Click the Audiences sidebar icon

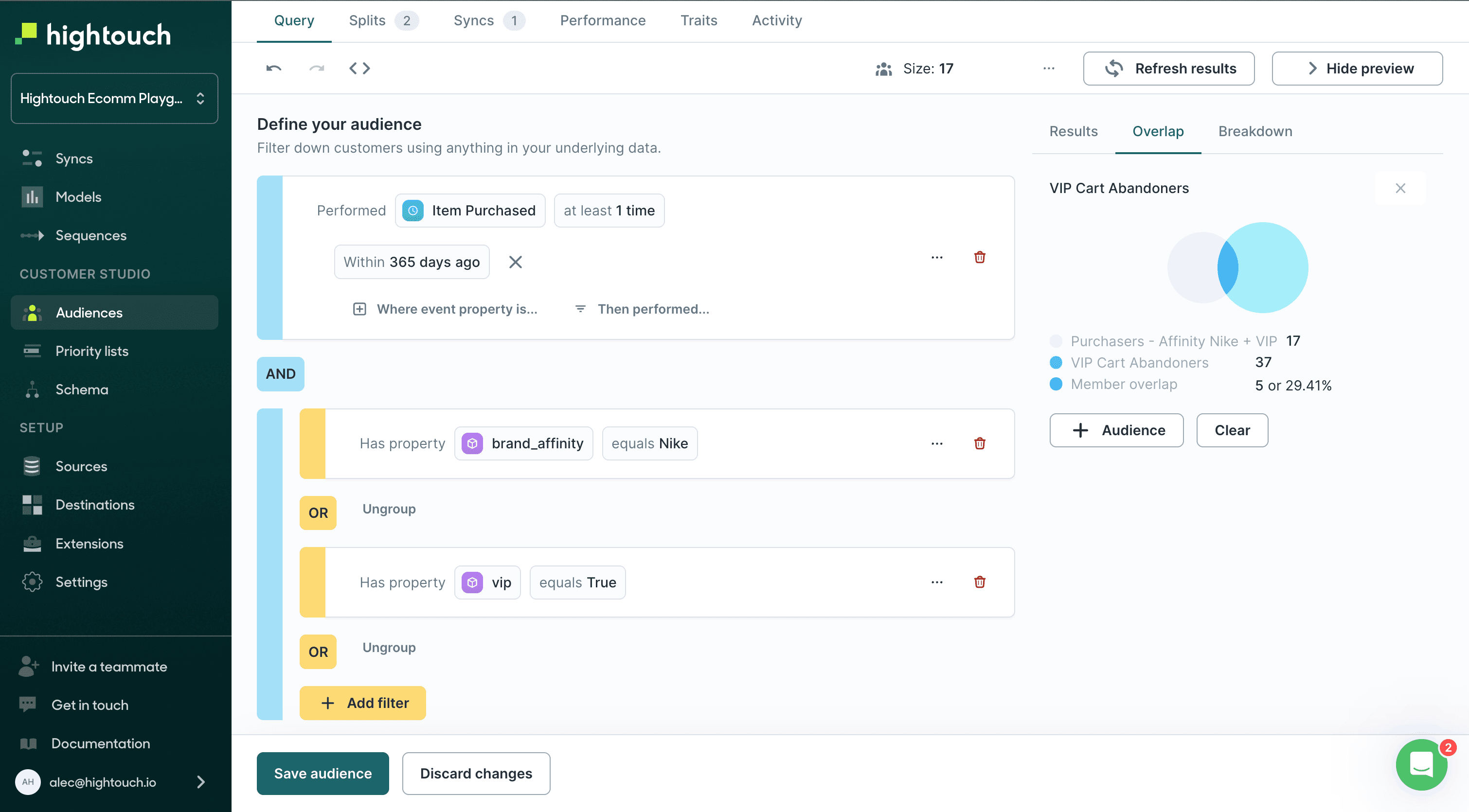click(x=32, y=312)
